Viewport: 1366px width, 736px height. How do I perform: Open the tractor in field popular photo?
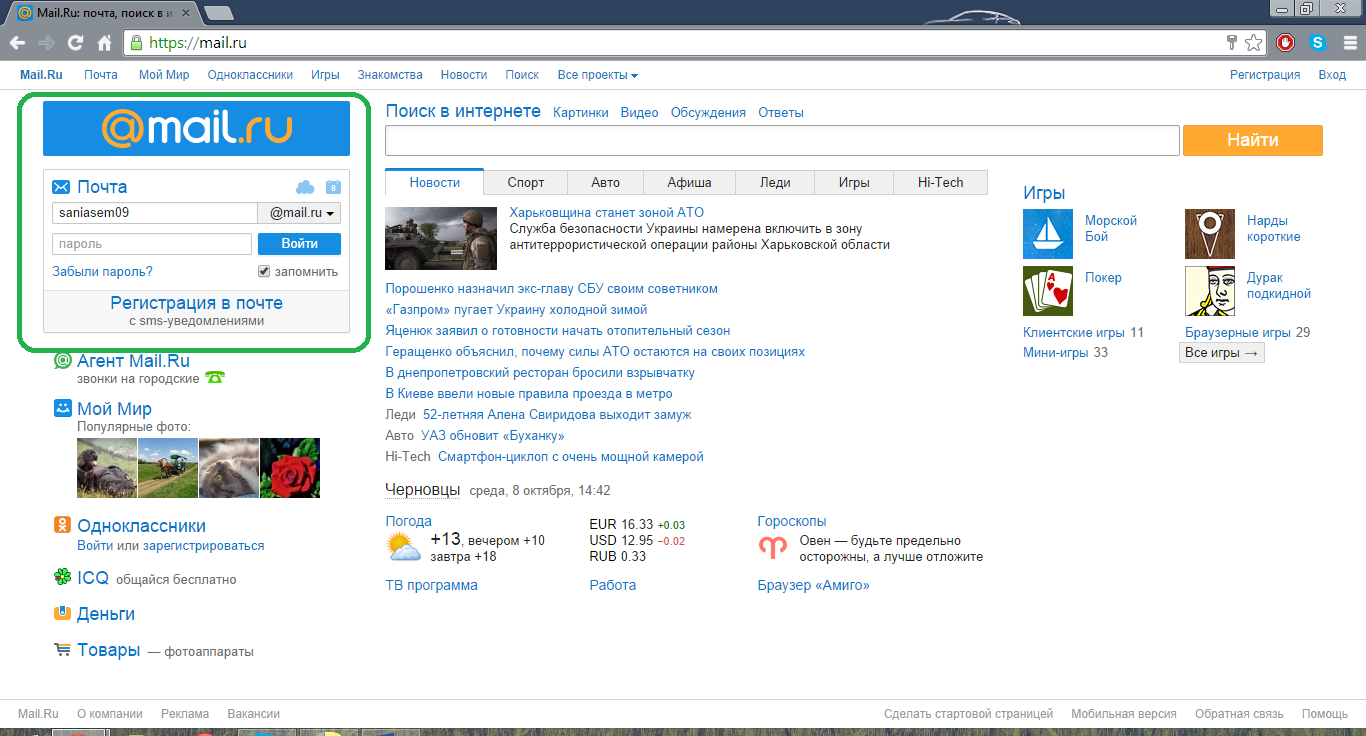pyautogui.click(x=168, y=468)
